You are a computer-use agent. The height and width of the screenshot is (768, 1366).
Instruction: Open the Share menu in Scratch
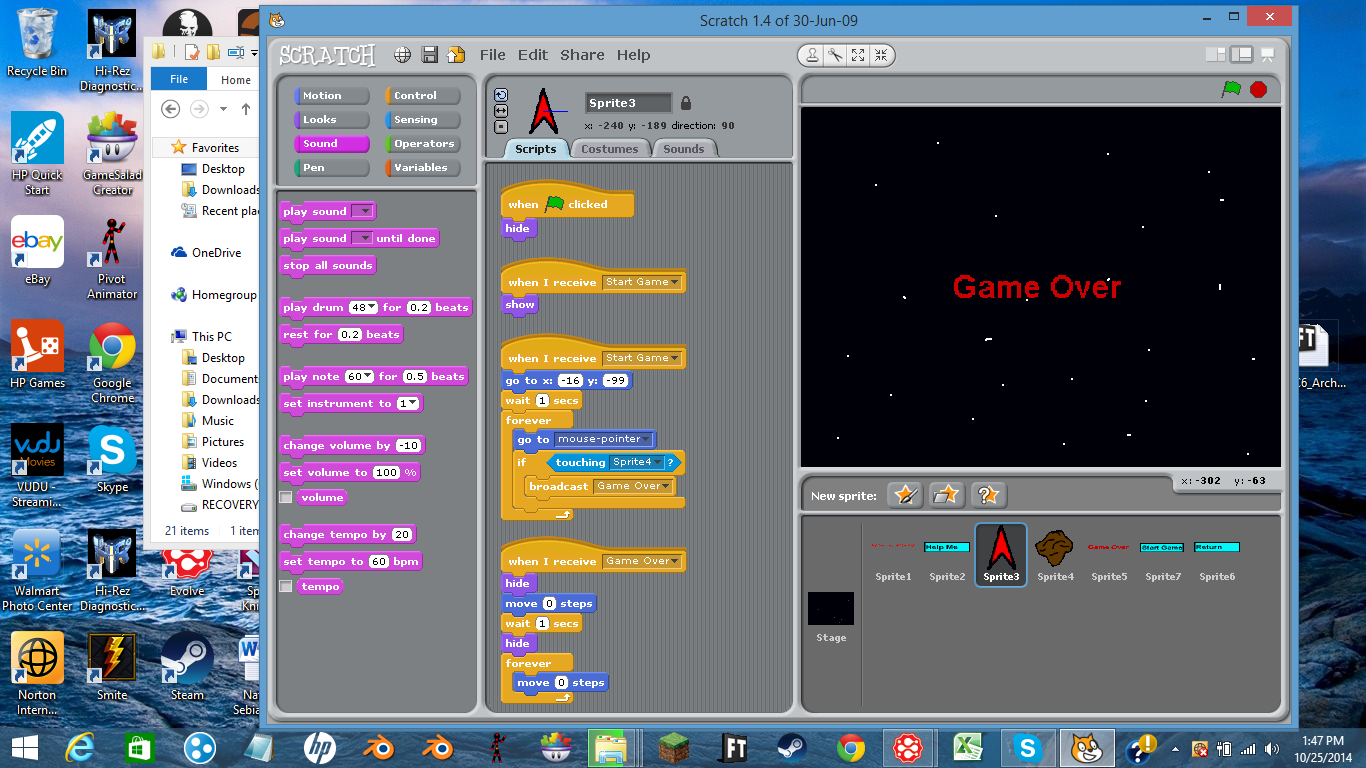click(582, 55)
